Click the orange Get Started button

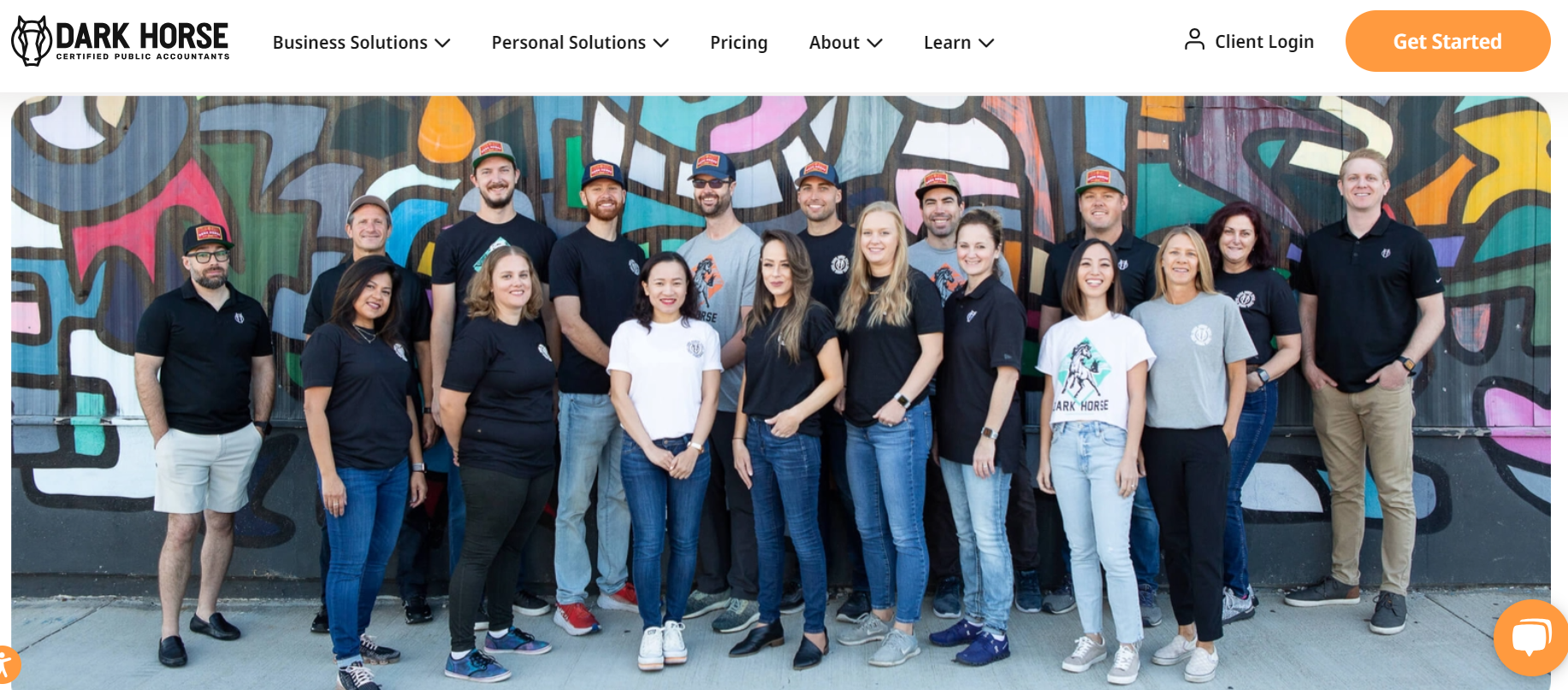(1447, 41)
